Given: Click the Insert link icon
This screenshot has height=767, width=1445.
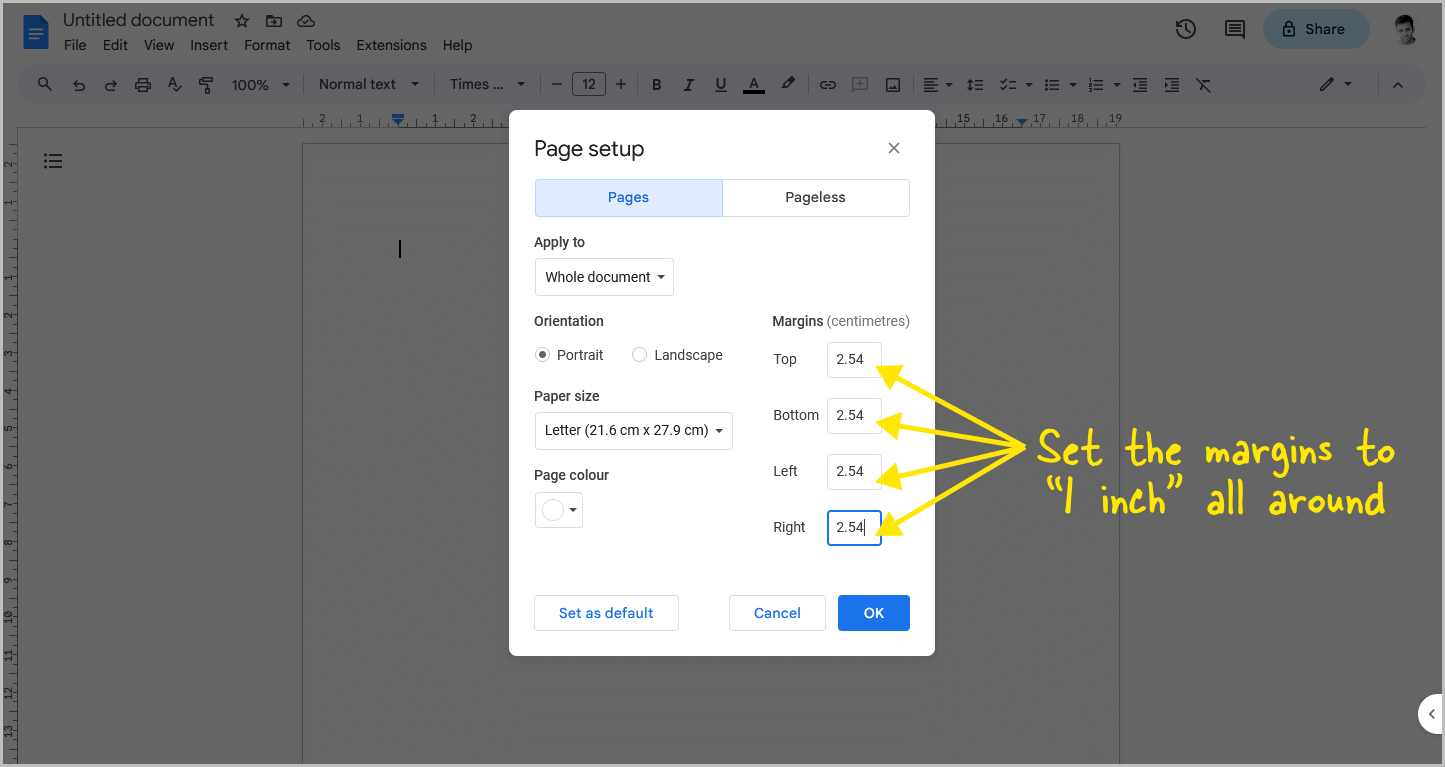Looking at the screenshot, I should coord(828,84).
